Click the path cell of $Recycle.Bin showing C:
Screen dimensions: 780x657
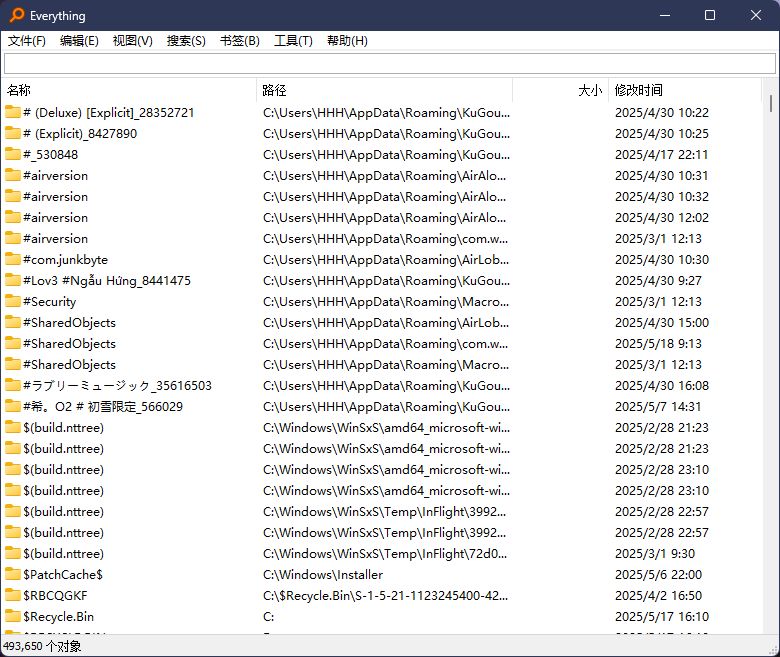point(269,617)
